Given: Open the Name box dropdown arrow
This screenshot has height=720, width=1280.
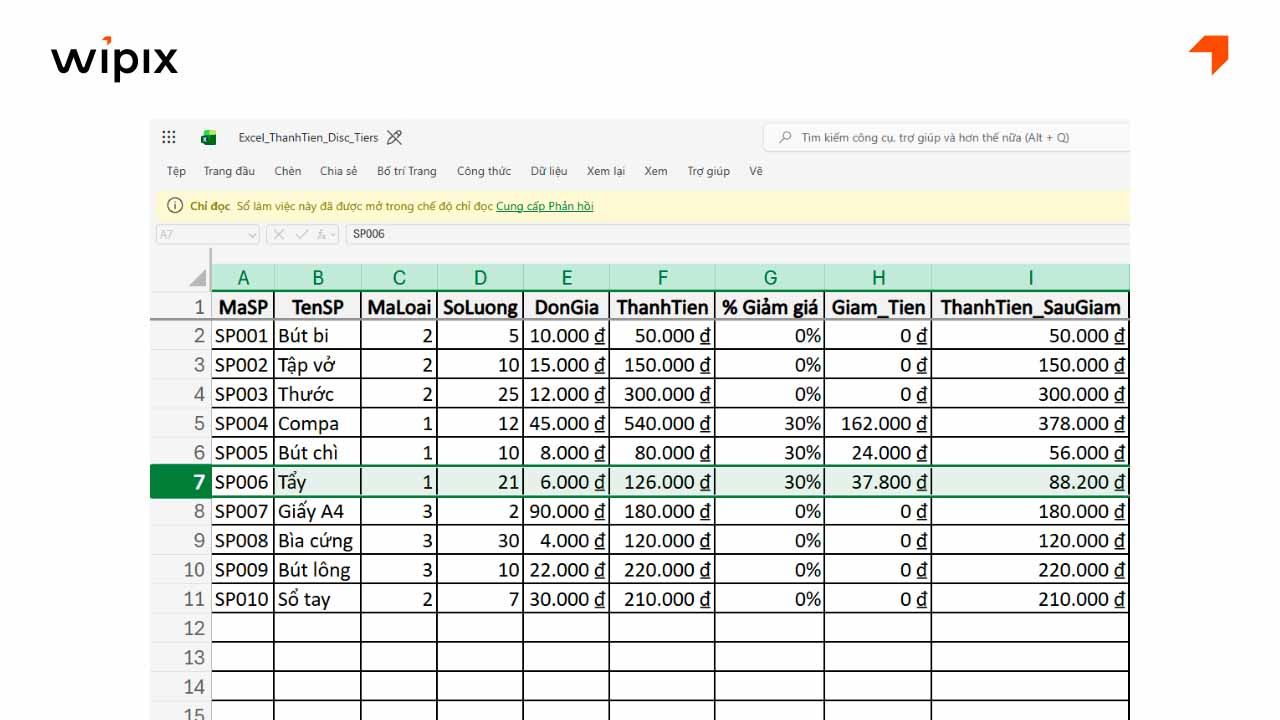Looking at the screenshot, I should pyautogui.click(x=252, y=233).
